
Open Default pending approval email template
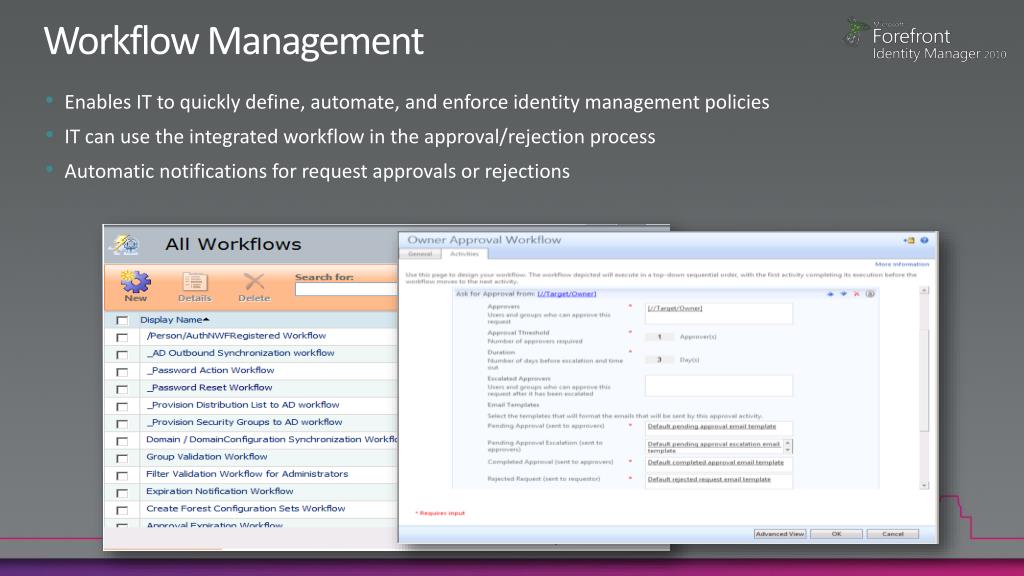(x=712, y=426)
